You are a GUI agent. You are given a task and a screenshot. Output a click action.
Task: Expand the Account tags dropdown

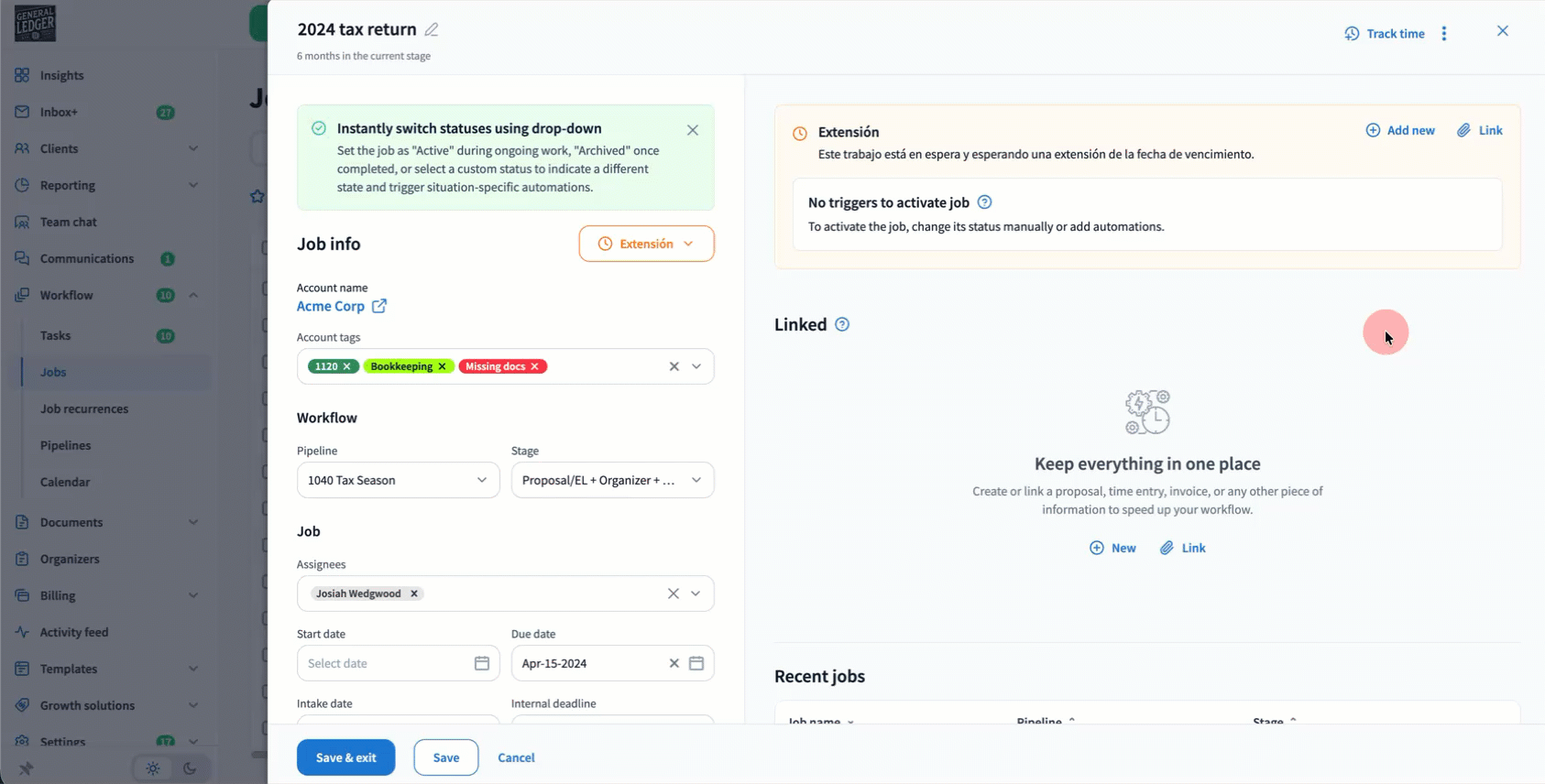click(x=696, y=366)
